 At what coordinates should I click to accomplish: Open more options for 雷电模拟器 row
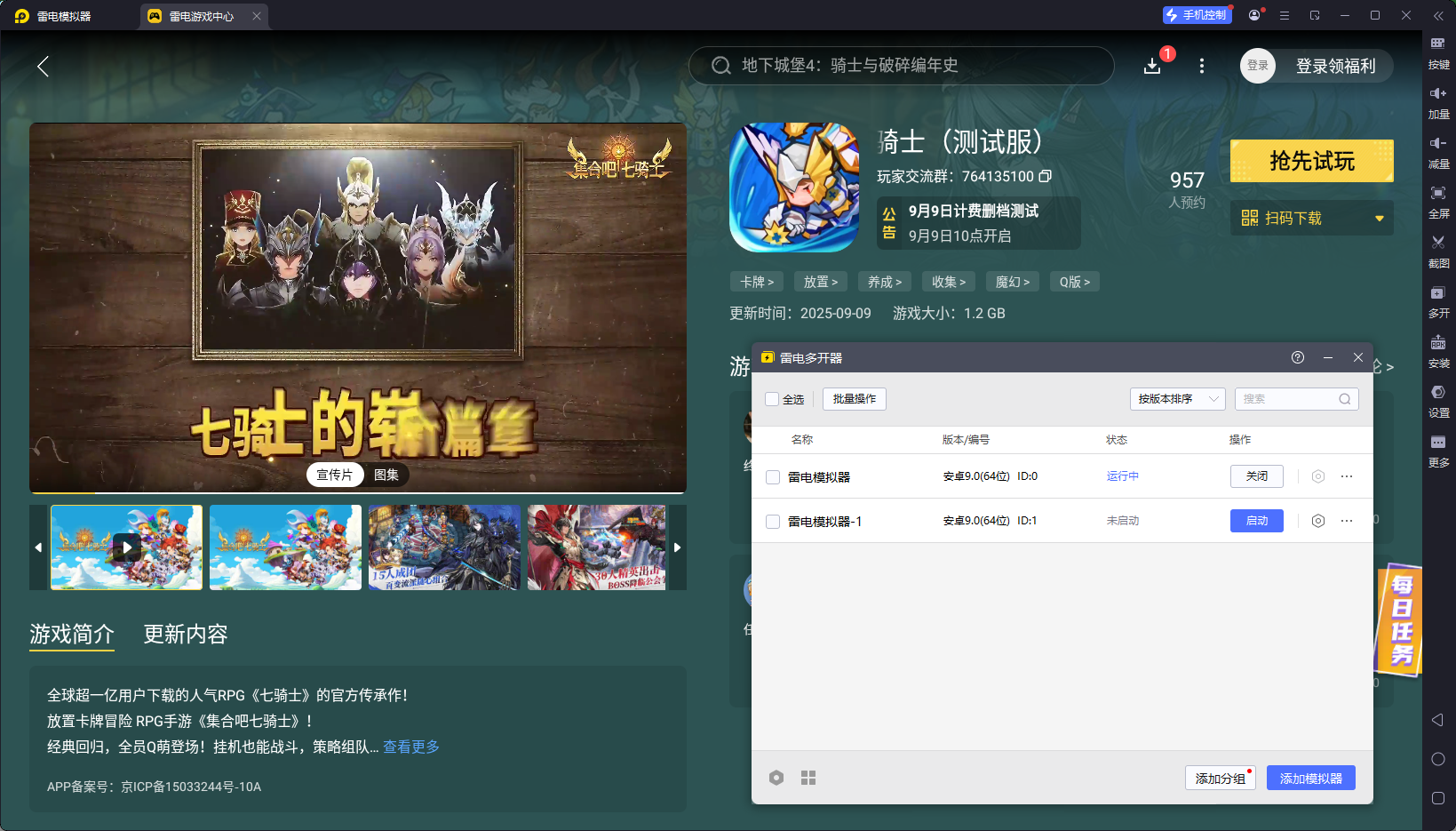[1347, 476]
